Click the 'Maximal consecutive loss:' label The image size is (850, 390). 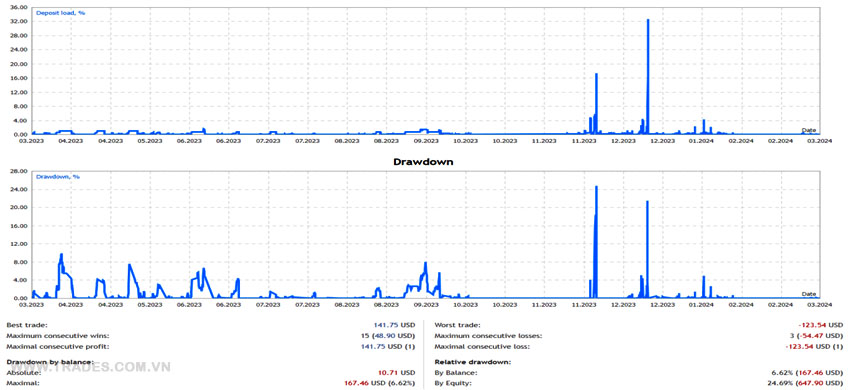482,346
